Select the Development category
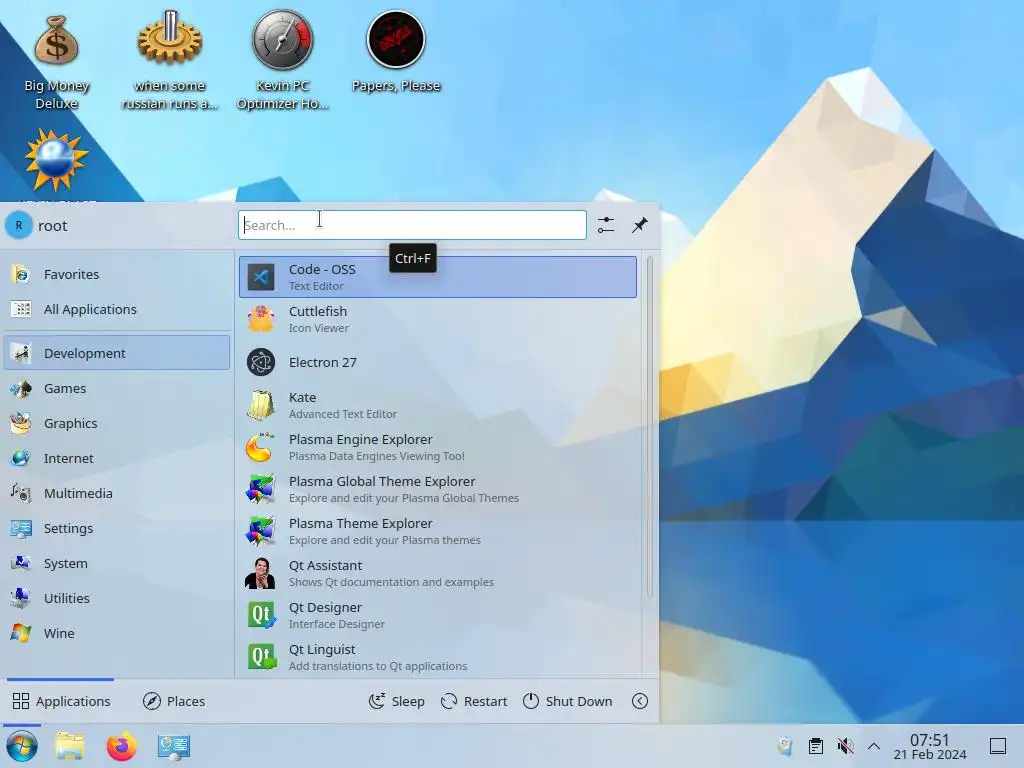This screenshot has width=1024, height=768. click(117, 353)
